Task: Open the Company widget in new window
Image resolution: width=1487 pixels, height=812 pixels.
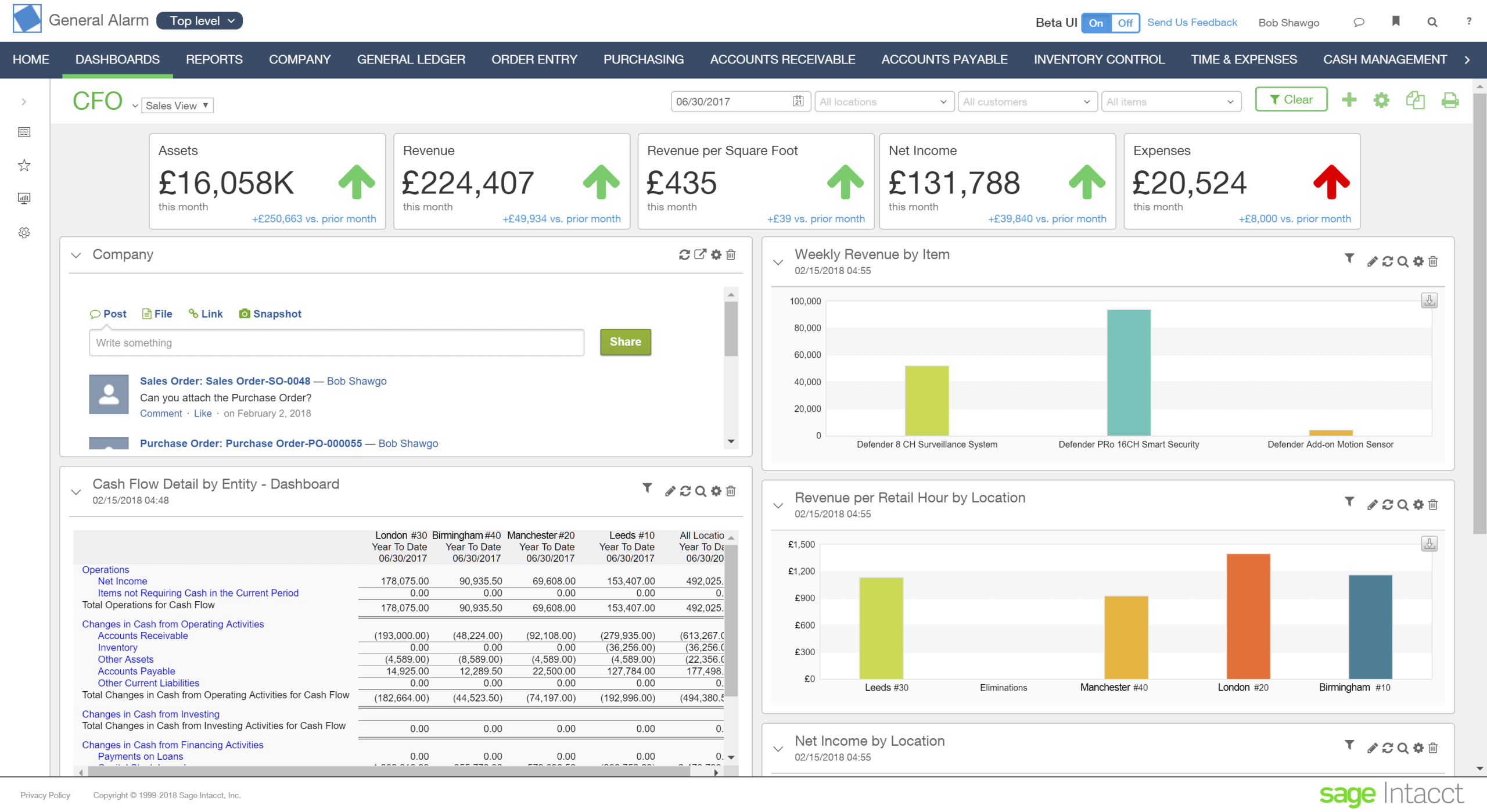Action: click(x=700, y=256)
